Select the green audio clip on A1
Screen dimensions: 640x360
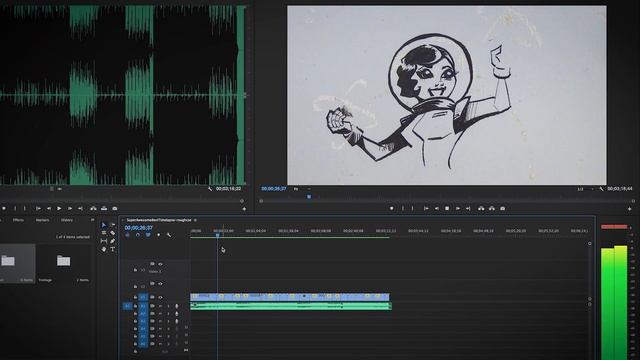coord(291,306)
